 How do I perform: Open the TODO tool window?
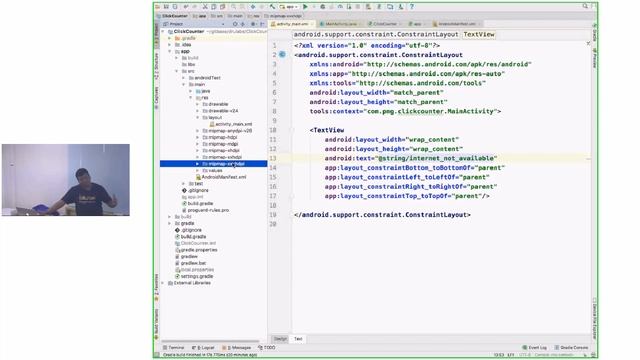[267, 348]
